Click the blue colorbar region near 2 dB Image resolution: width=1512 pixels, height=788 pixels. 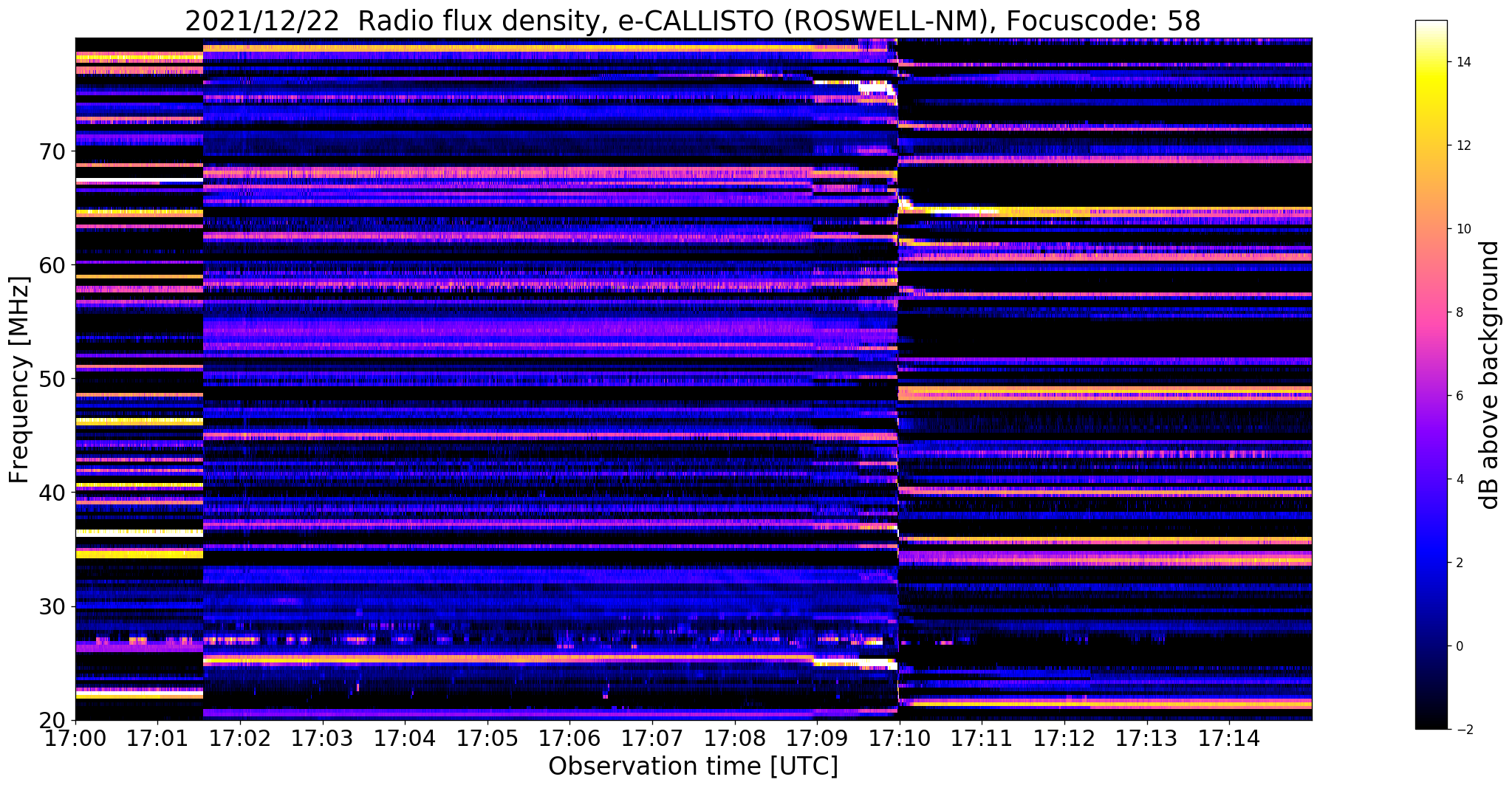click(1431, 563)
